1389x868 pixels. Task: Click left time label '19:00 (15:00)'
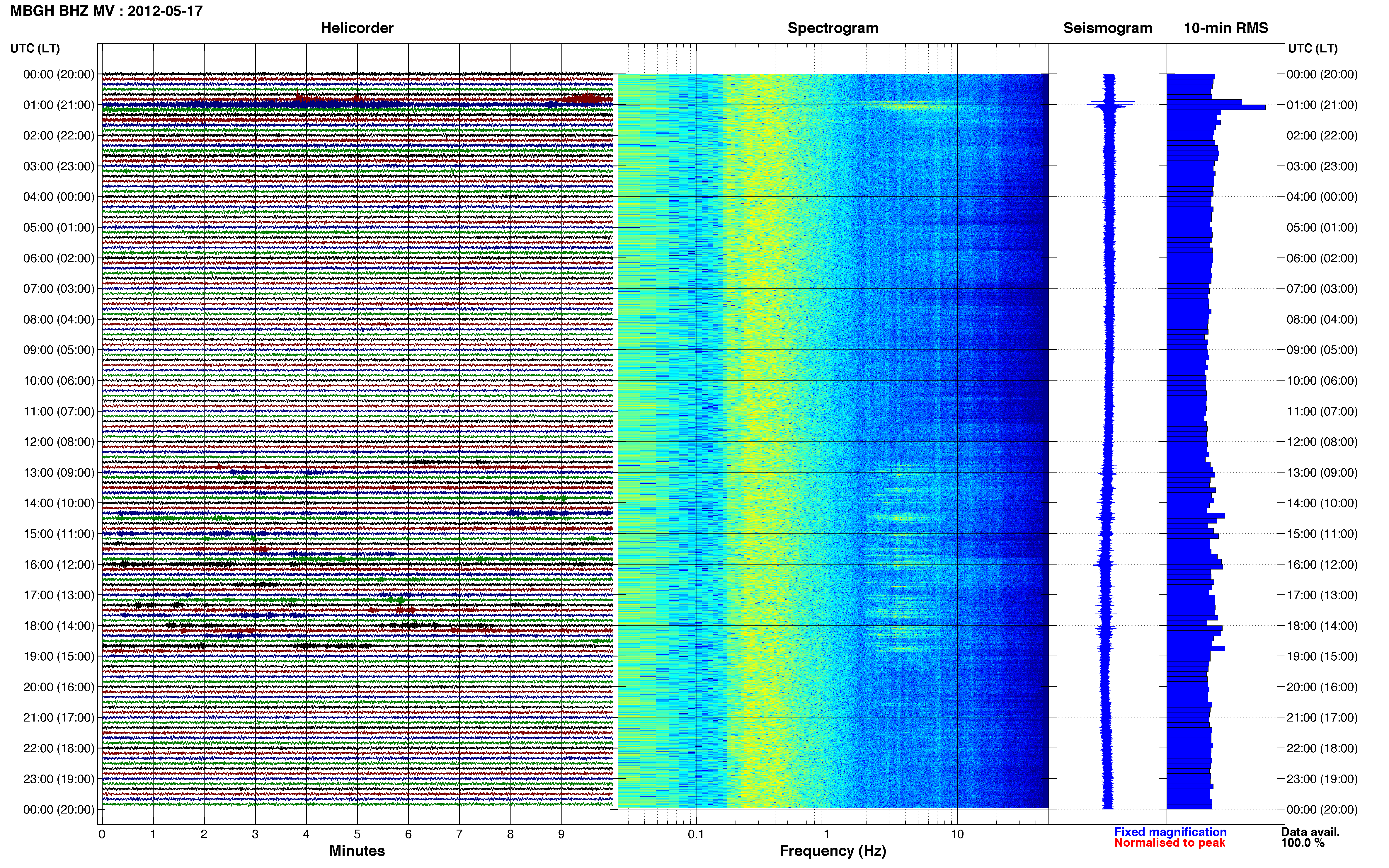click(x=59, y=656)
